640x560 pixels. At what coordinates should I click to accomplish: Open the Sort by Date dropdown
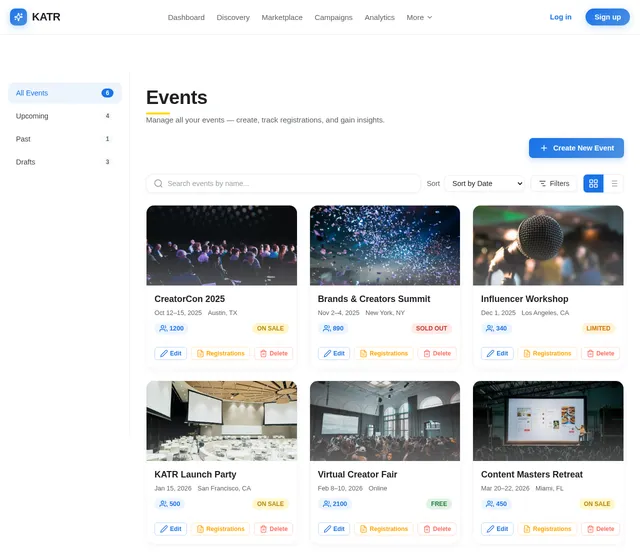click(485, 184)
